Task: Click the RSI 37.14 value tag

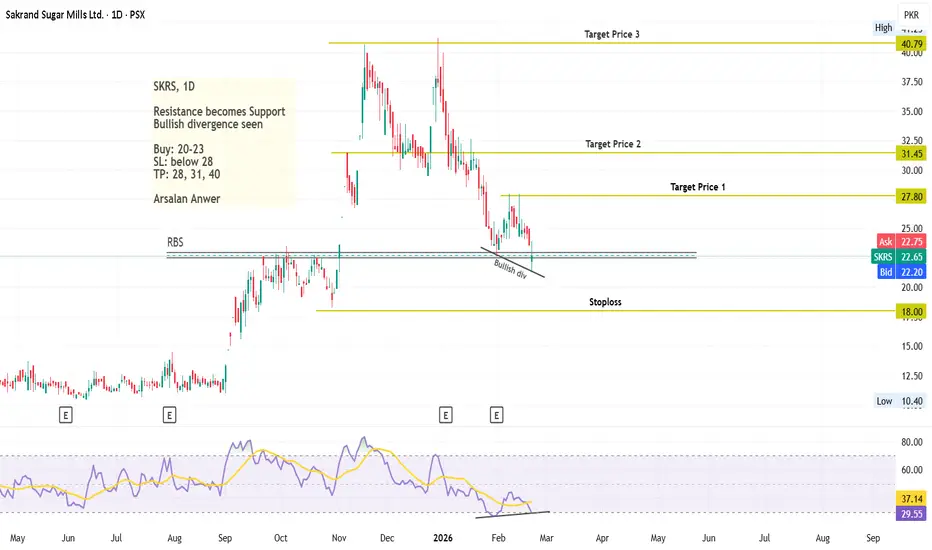Action: pos(911,499)
